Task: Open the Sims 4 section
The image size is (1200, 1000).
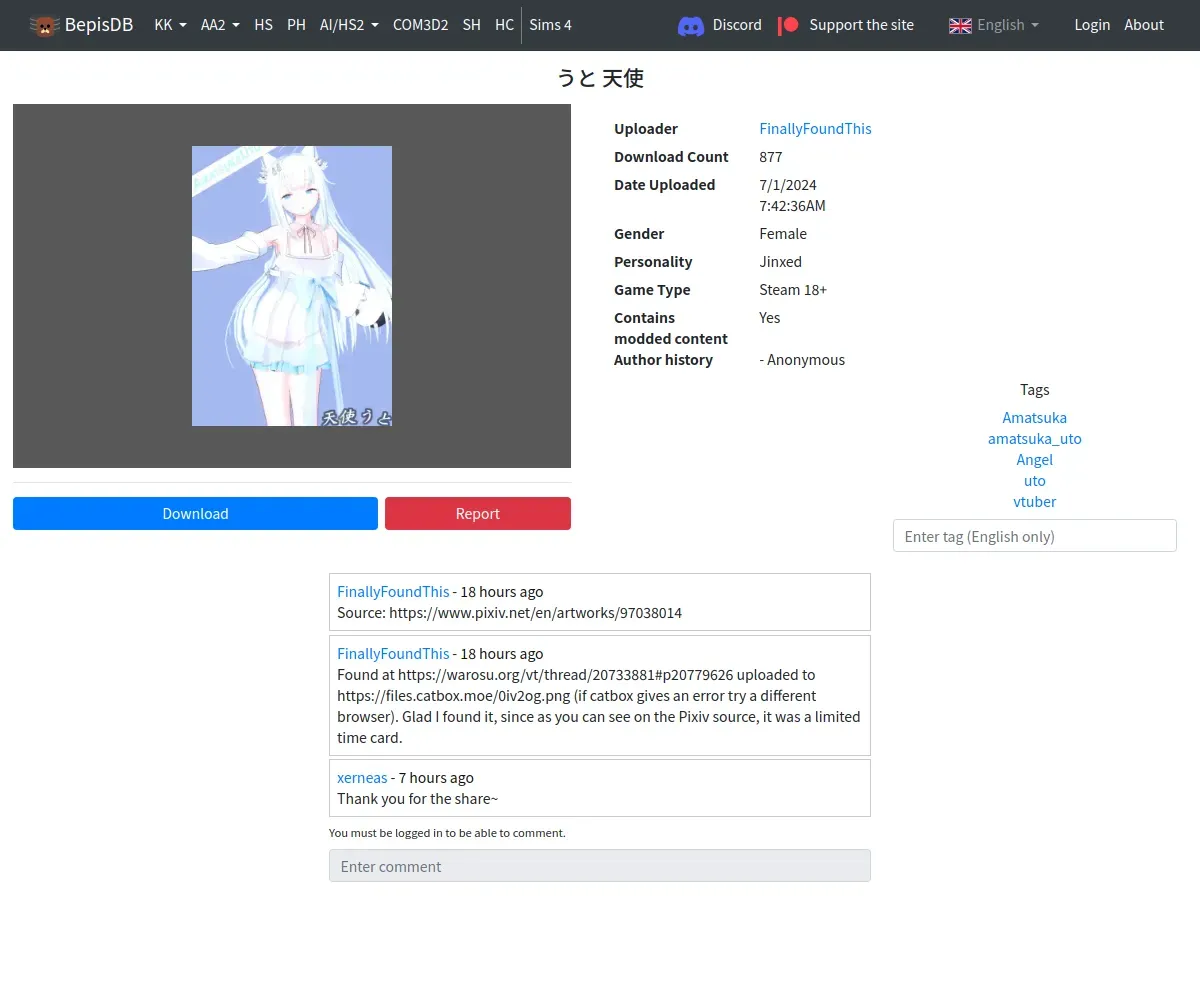Action: [x=550, y=25]
